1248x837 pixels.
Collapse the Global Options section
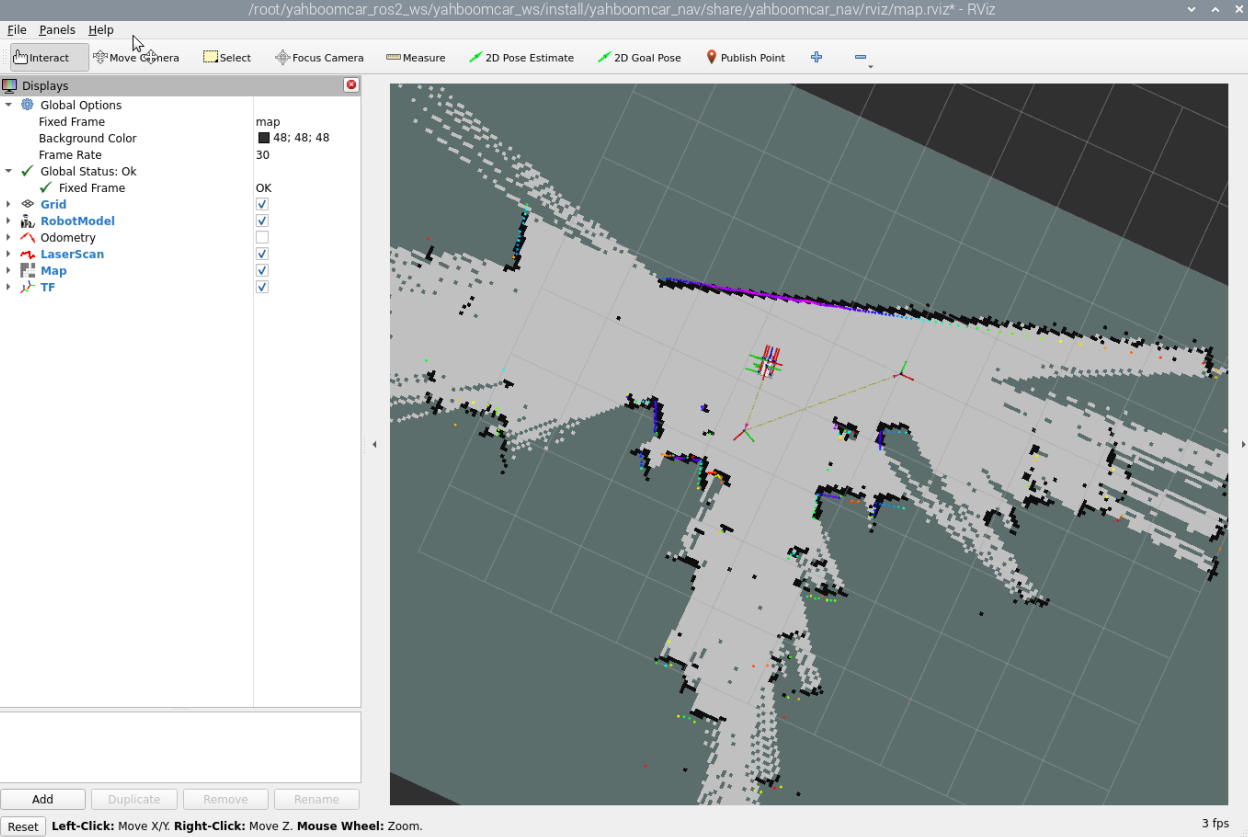point(9,105)
